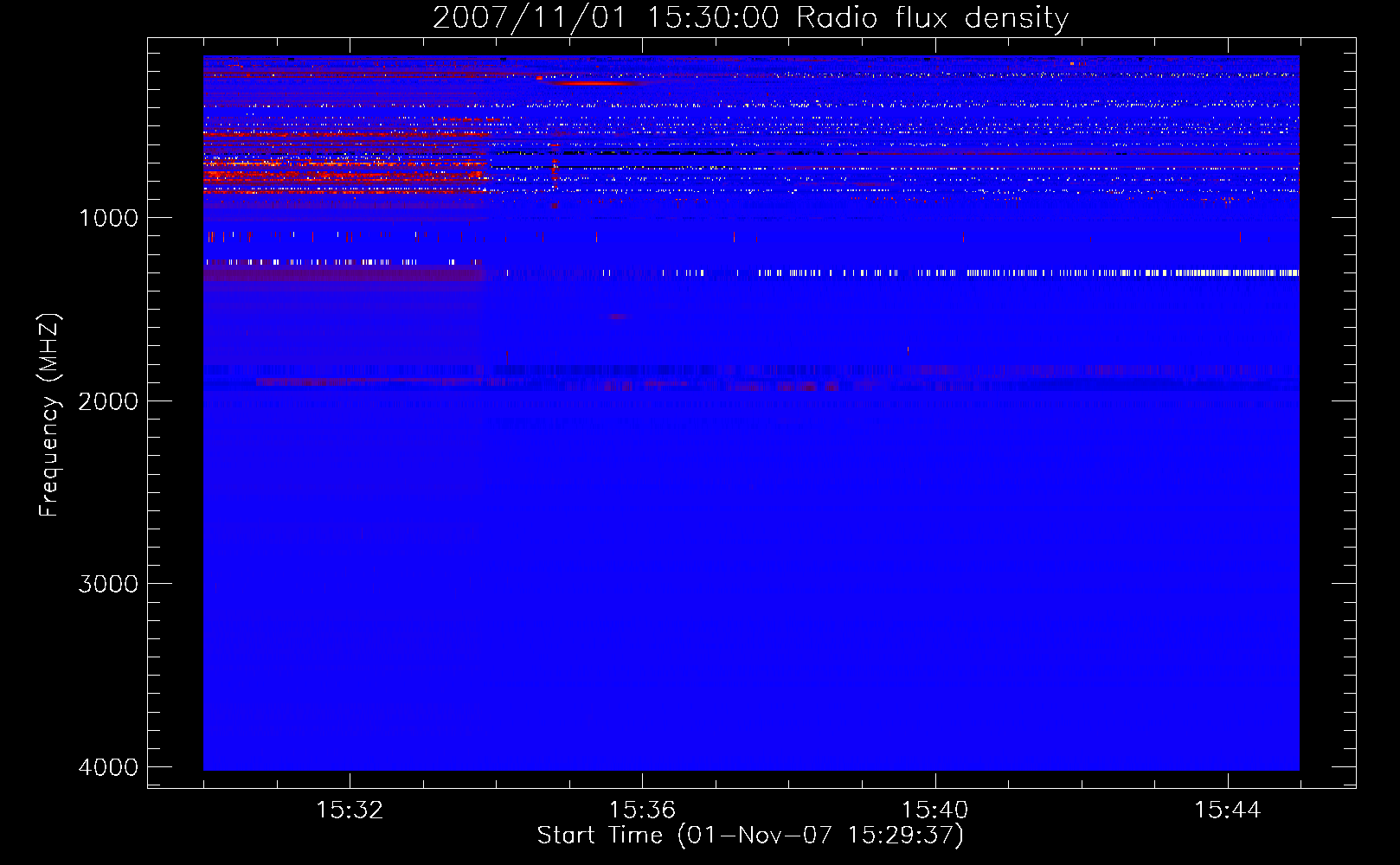The height and width of the screenshot is (865, 1400).
Task: Click the 15:44 time tick label
Action: tap(1227, 811)
